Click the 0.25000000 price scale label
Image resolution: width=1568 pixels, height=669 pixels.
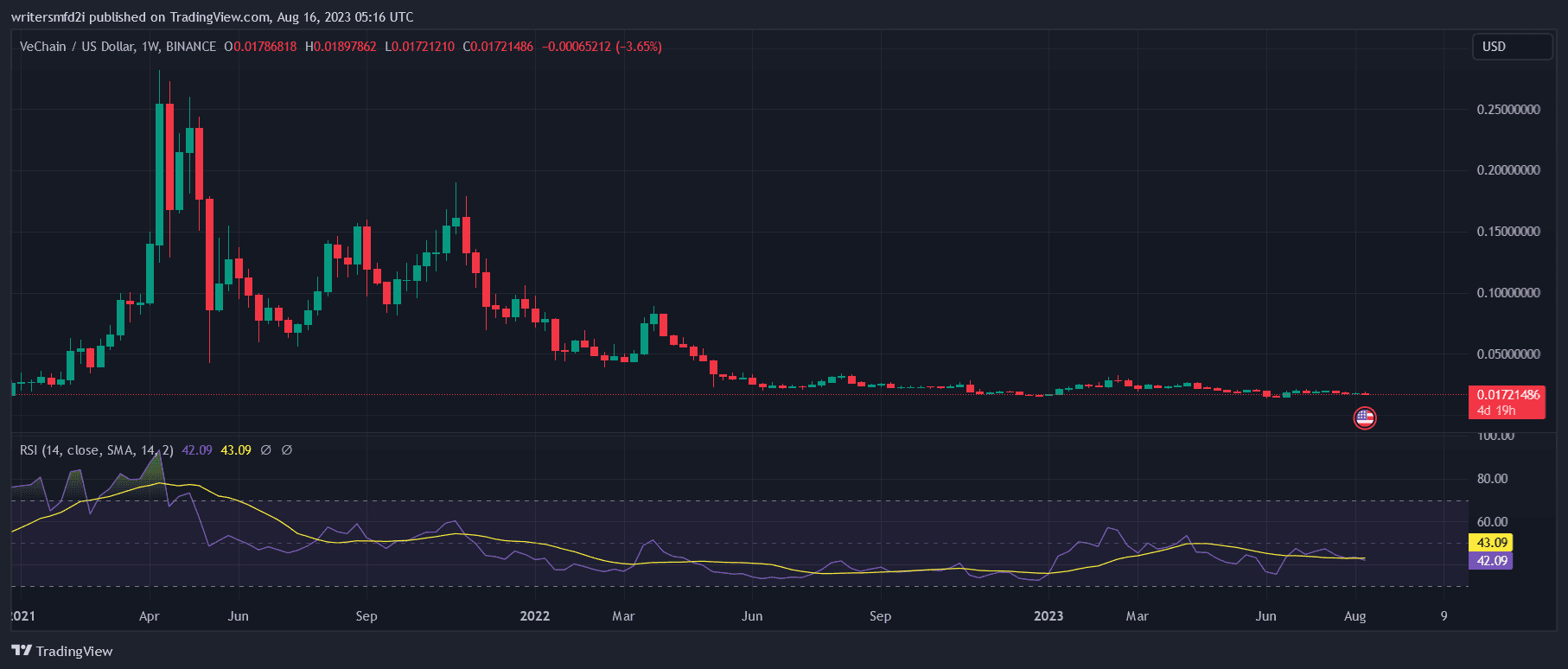coord(1507,110)
